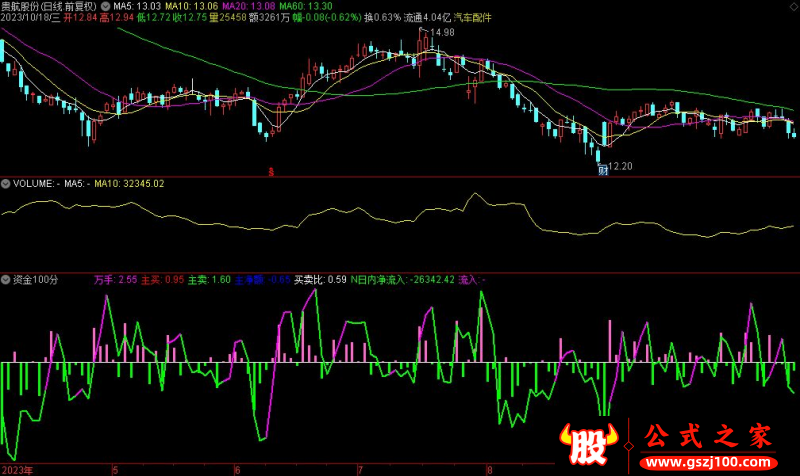Expand the 资金100分 indicator panel arrow

pos(6,280)
